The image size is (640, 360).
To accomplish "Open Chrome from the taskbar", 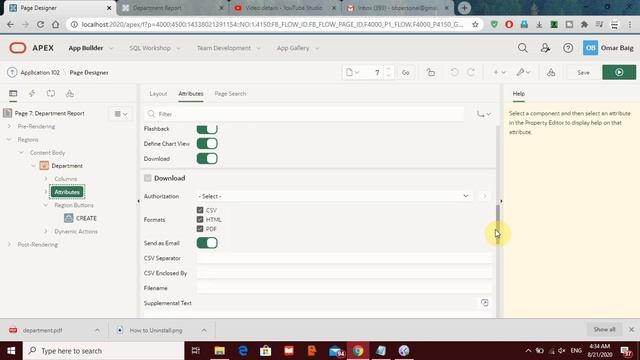I will pyautogui.click(x=358, y=351).
